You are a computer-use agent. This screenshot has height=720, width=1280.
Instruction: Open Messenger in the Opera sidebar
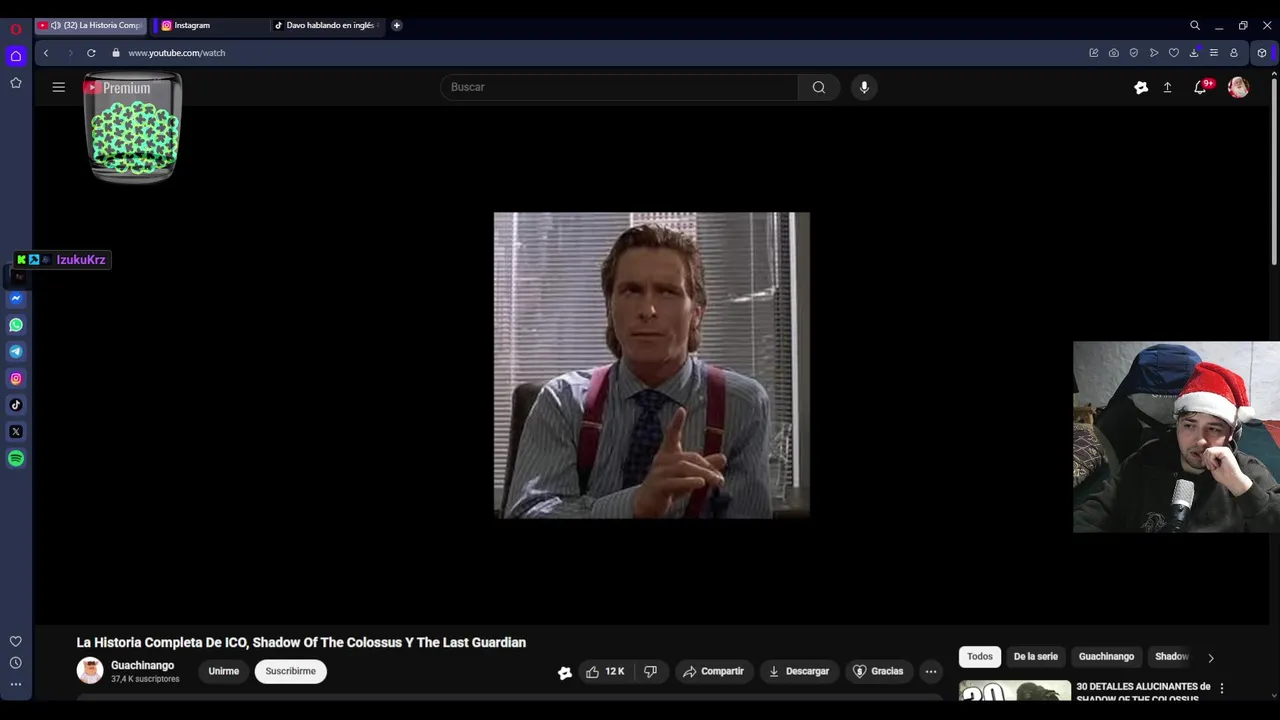click(x=16, y=298)
